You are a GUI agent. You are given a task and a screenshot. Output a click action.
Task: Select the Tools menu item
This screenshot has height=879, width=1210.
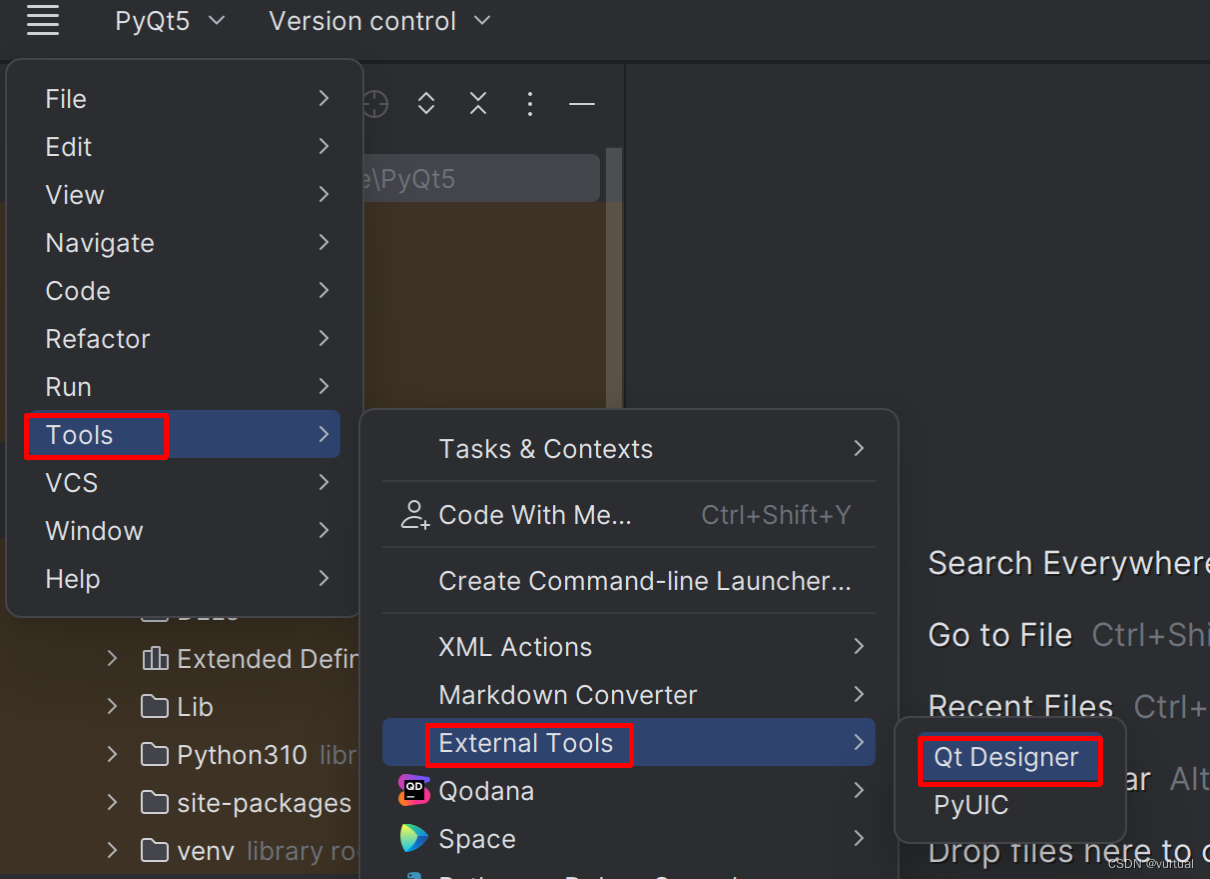point(183,435)
